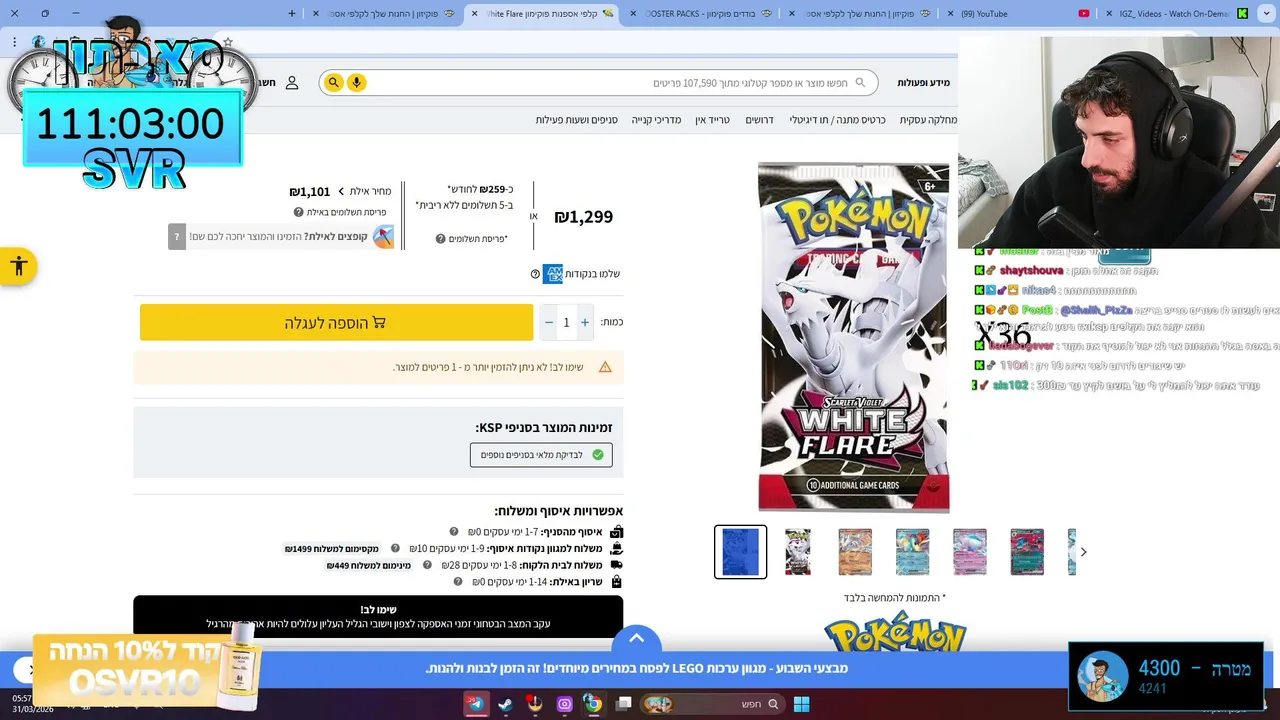
Task: Click help icon next to פריסת תשלומים באילת
Action: tap(298, 212)
